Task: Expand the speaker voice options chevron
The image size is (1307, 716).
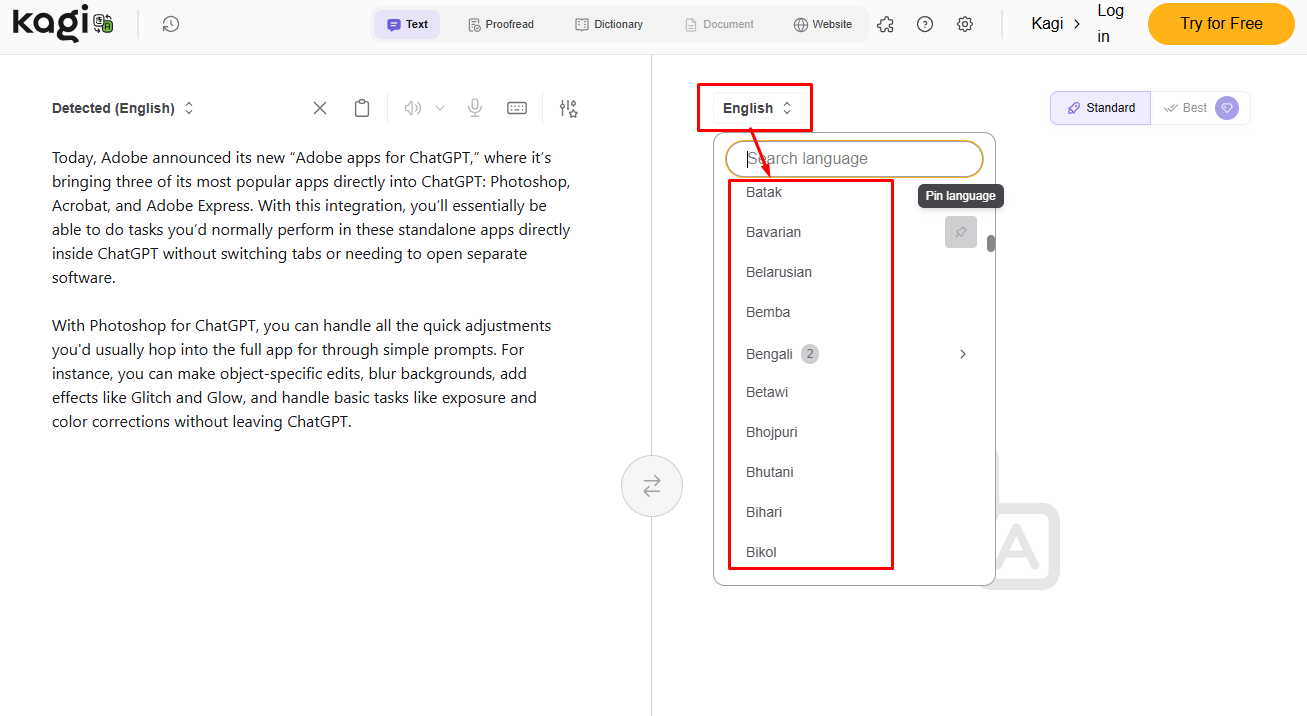Action: click(x=439, y=107)
